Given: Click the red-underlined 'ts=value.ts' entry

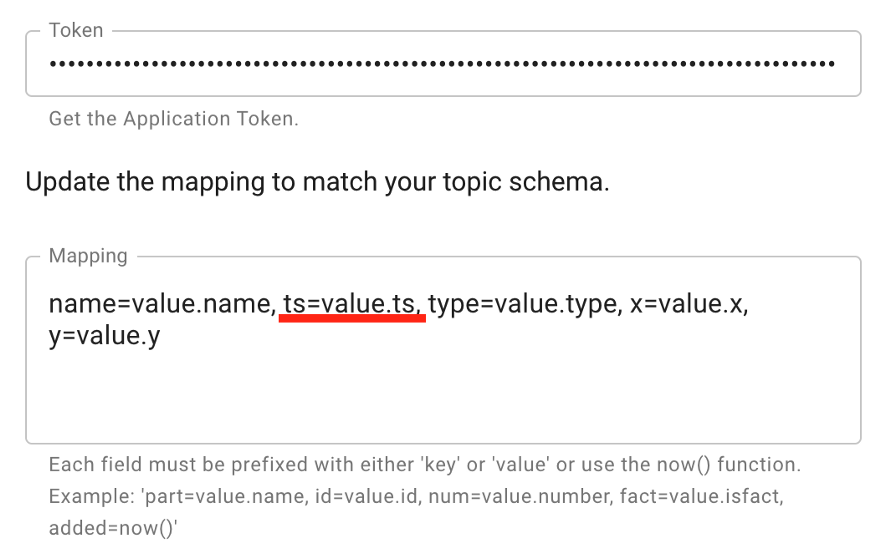Looking at the screenshot, I should coord(352,305).
